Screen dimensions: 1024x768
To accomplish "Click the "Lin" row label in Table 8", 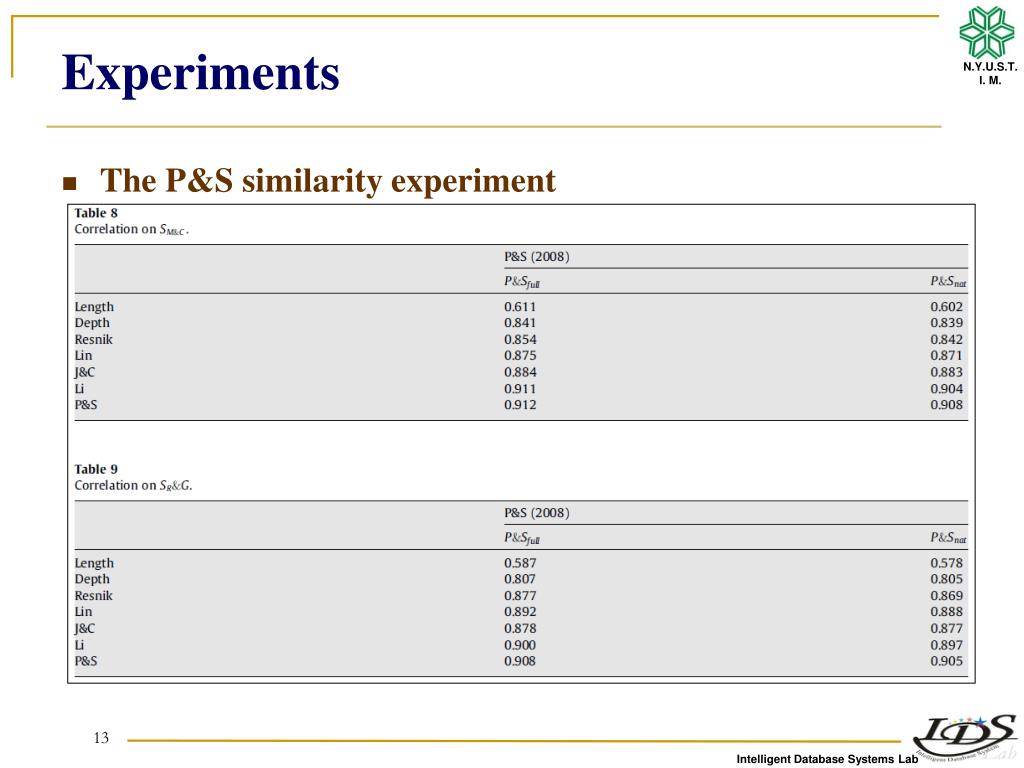I will pyautogui.click(x=84, y=355).
